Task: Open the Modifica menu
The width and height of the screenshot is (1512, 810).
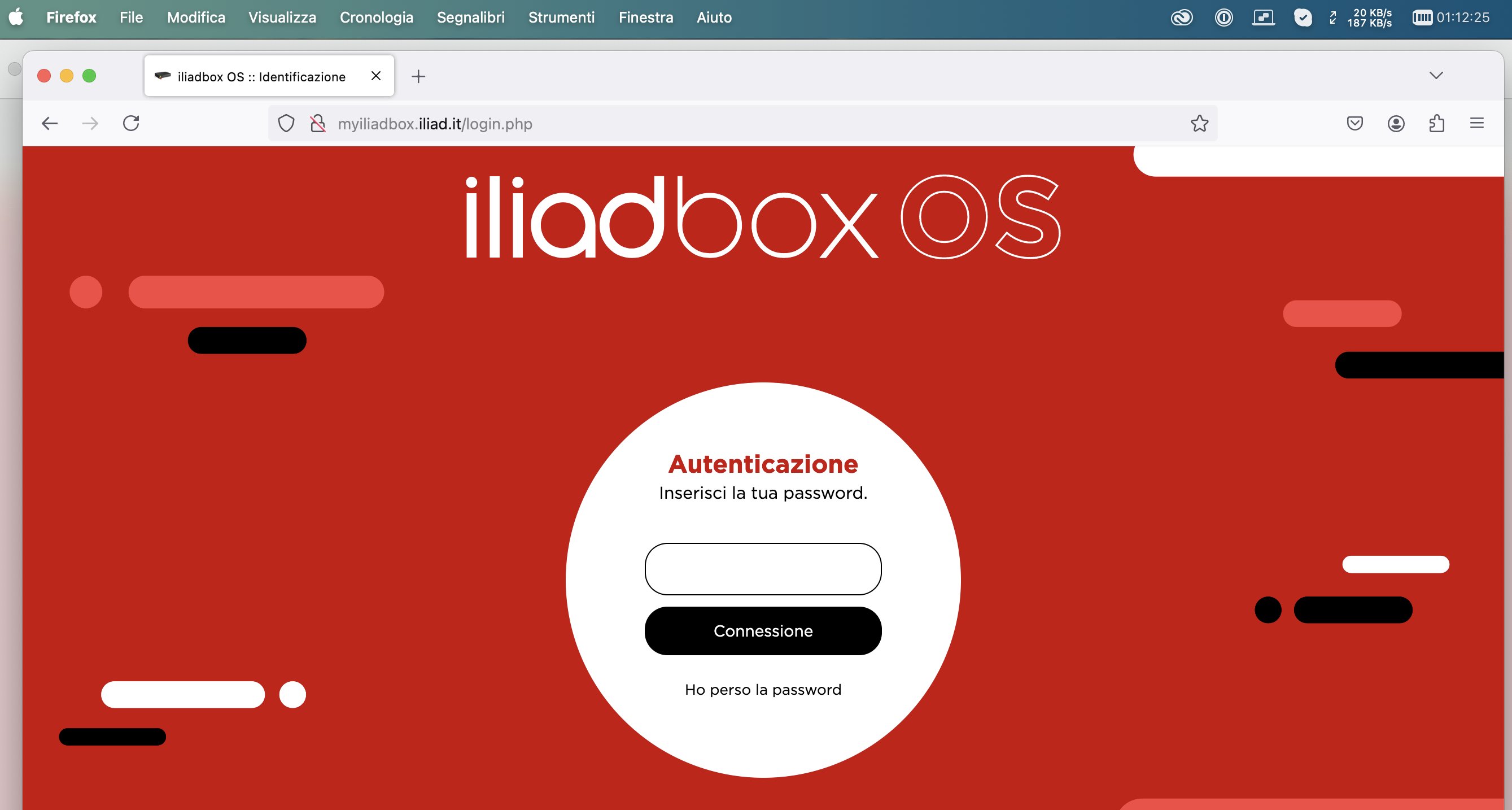Action: click(x=196, y=17)
